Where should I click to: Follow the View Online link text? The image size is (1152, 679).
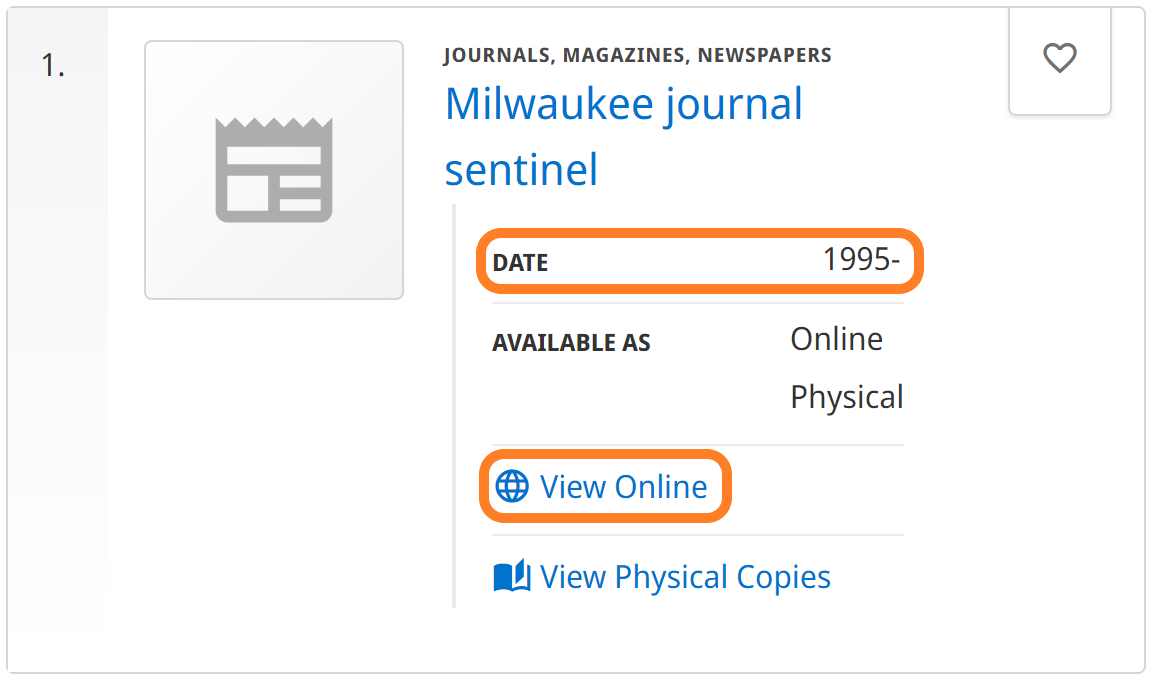click(623, 487)
